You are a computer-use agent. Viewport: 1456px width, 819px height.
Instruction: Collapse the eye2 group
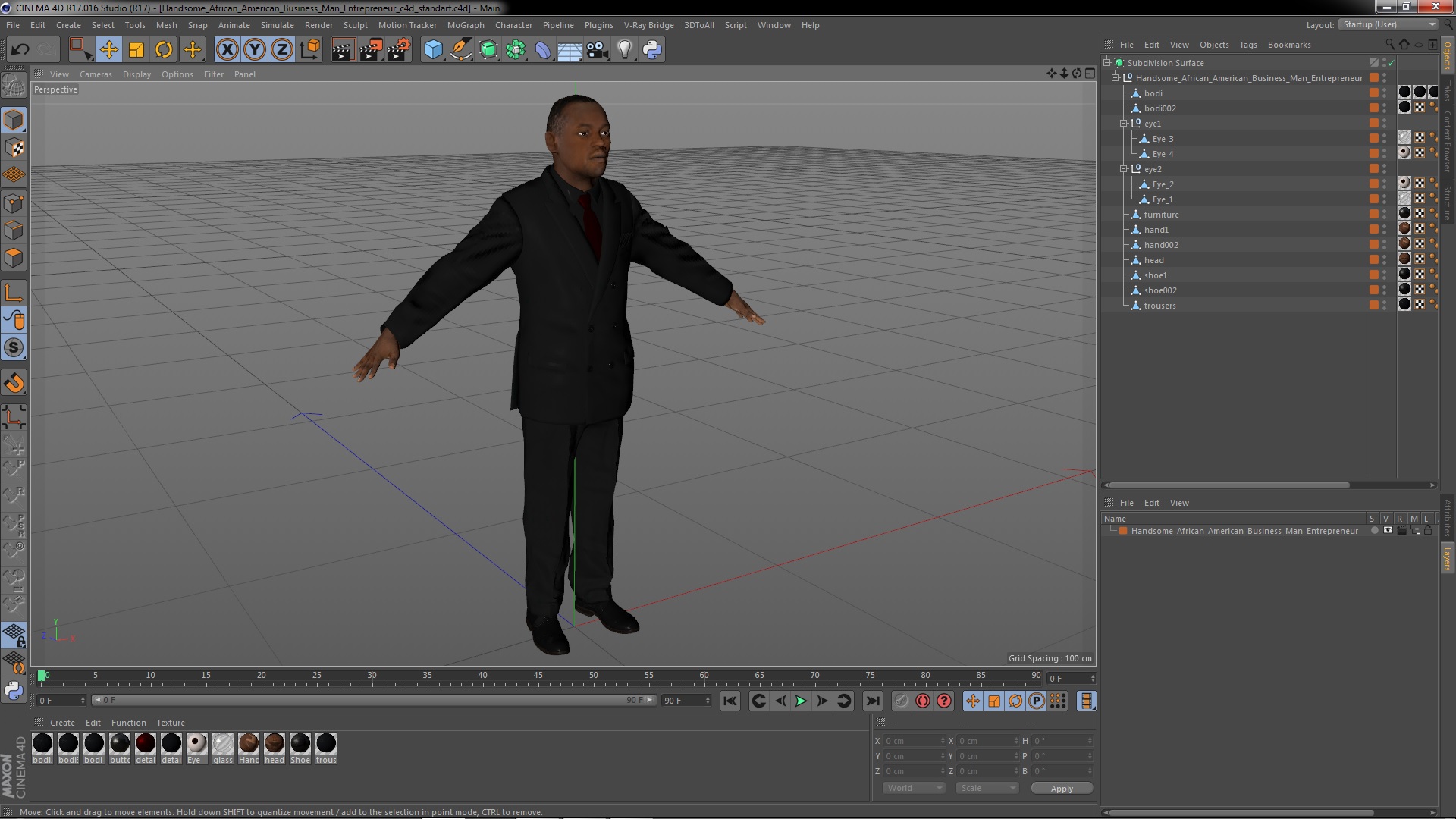click(x=1125, y=169)
